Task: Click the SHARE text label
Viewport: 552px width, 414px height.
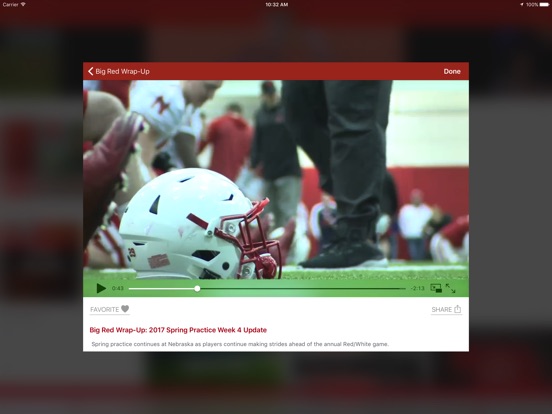Action: tap(441, 309)
